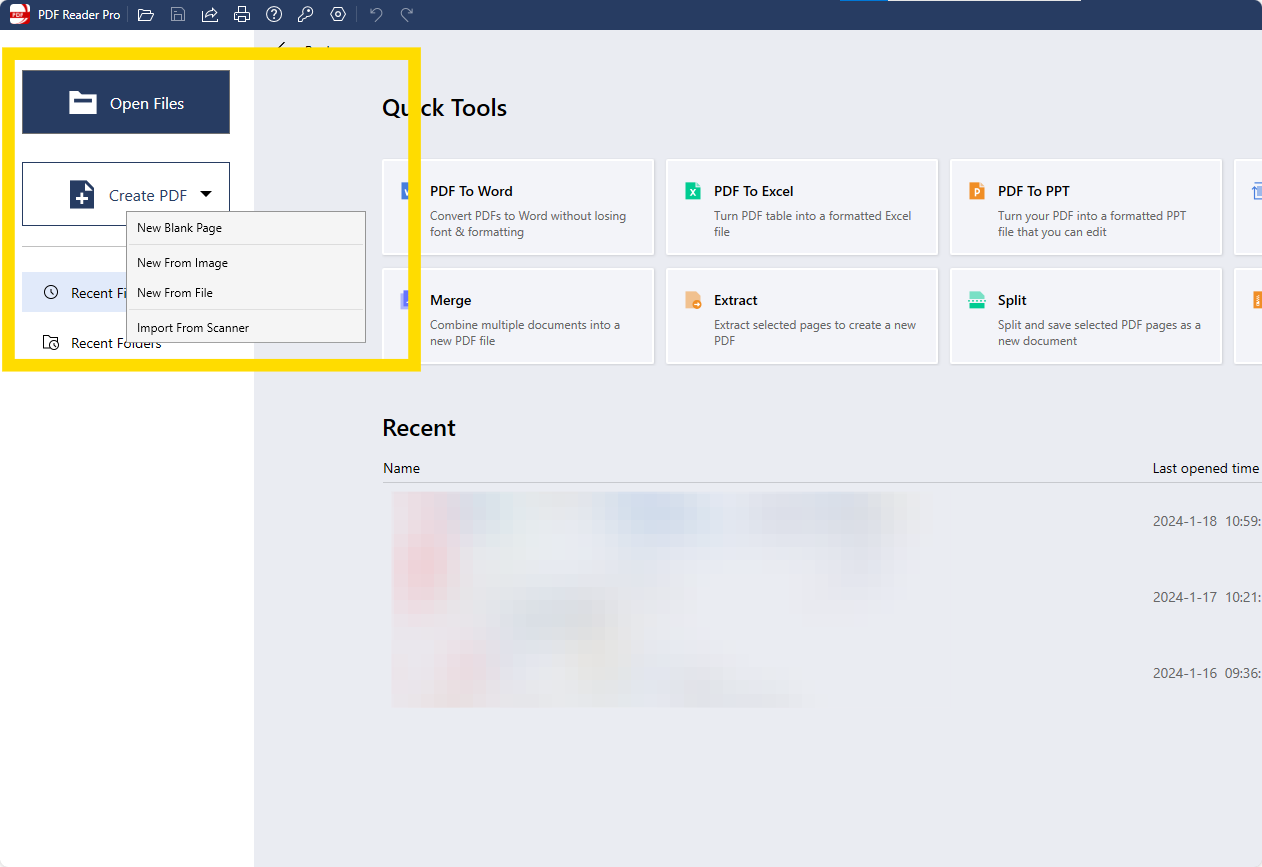
Task: Open help via question mark icon
Action: coord(274,14)
